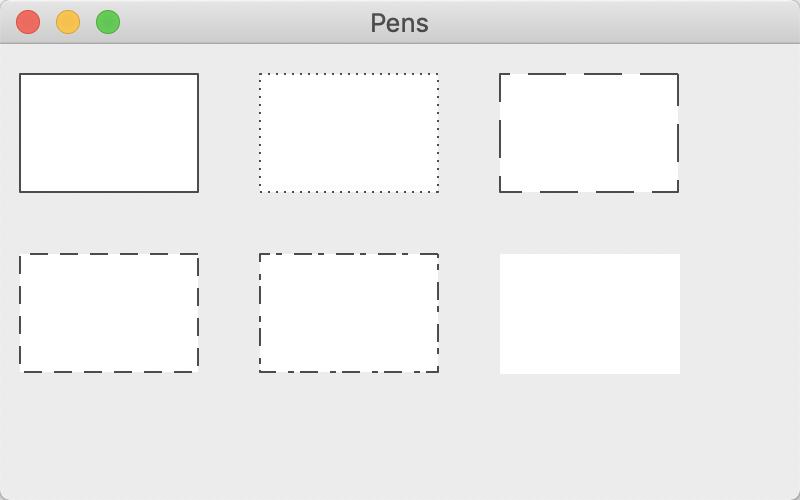Pick the evenly dashed-border rectangle

(109, 313)
